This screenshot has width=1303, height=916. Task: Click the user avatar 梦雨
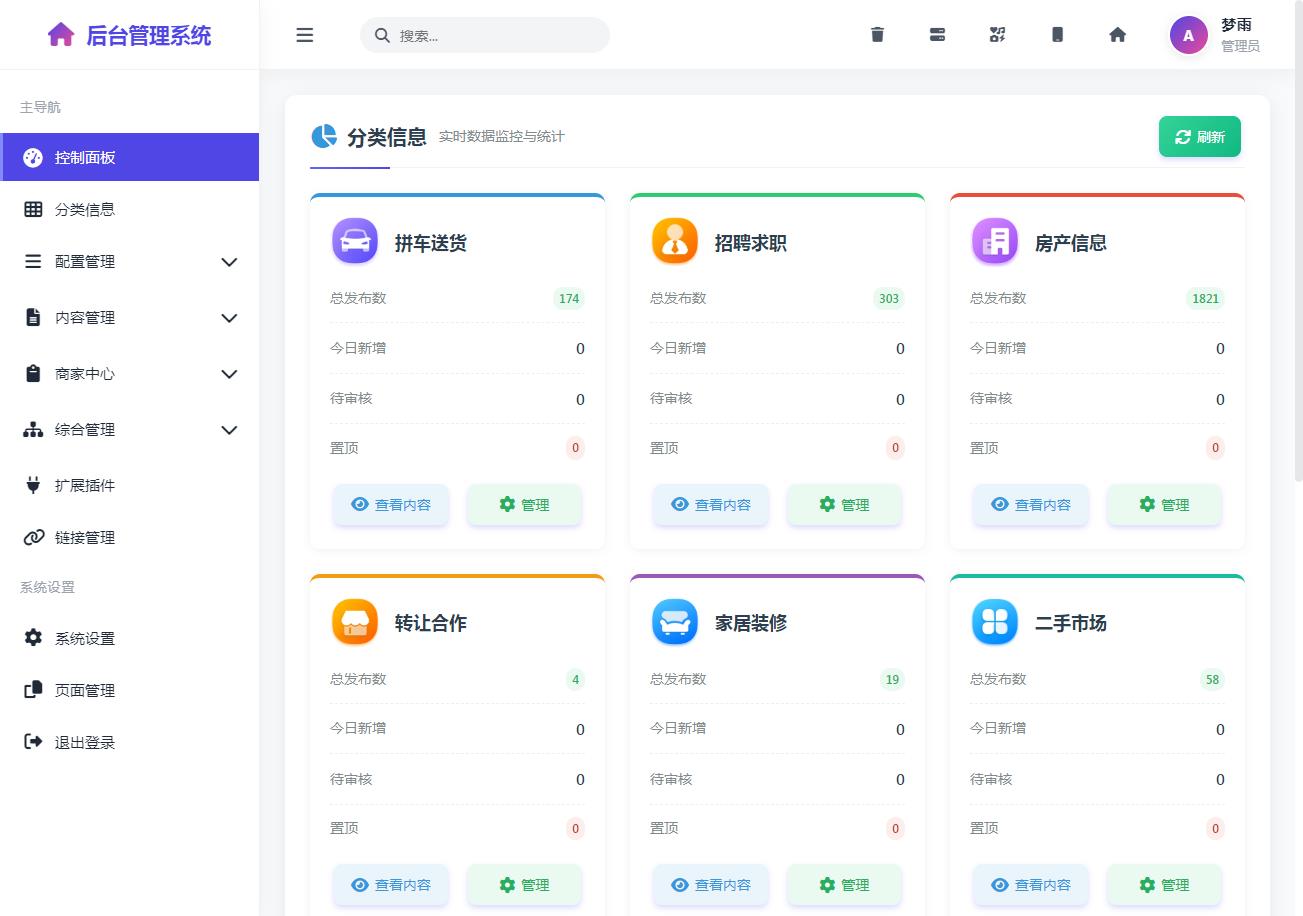tap(1188, 35)
